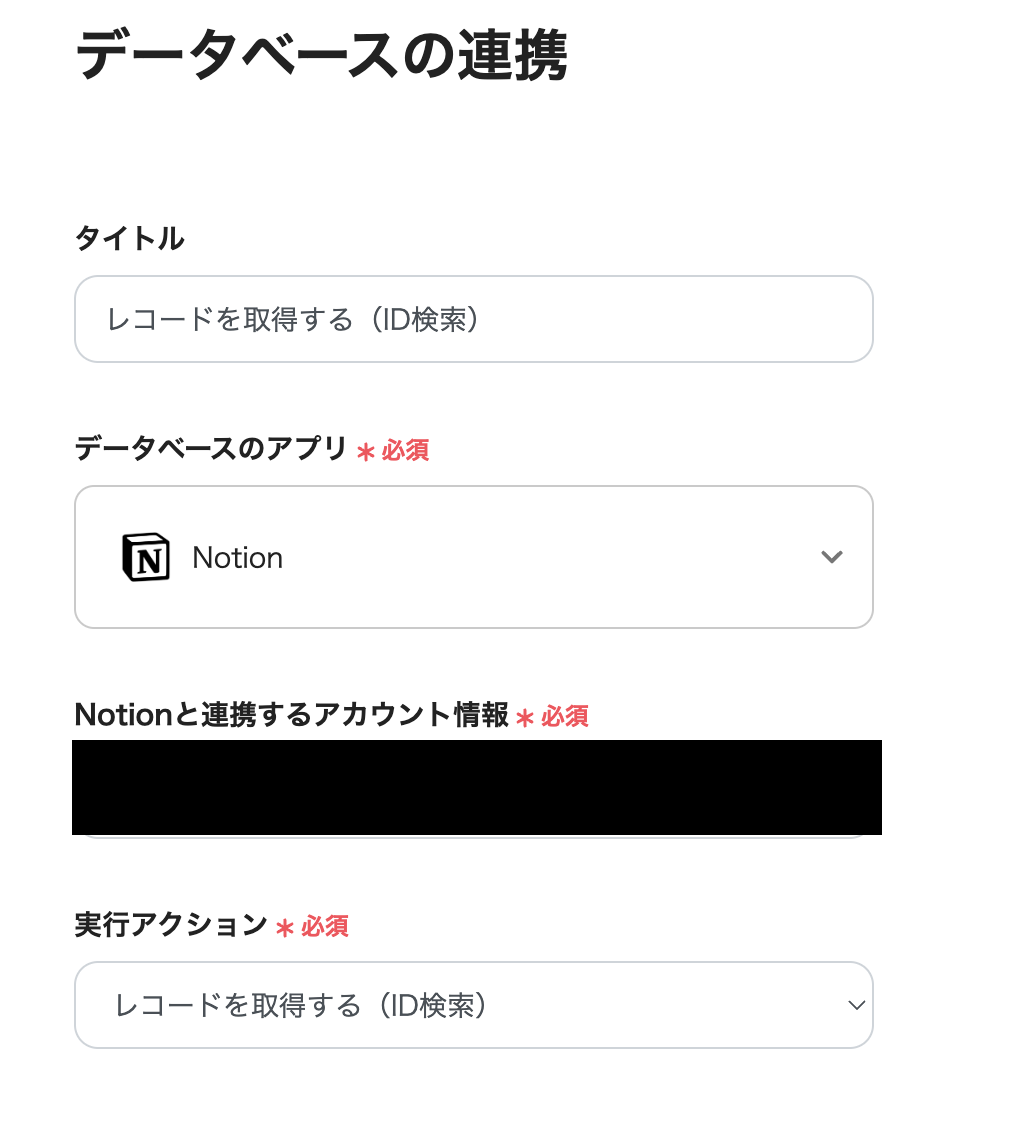Viewport: 1018px width, 1142px height.
Task: Open the 実行アクション dropdown arrow
Action: 855,1005
